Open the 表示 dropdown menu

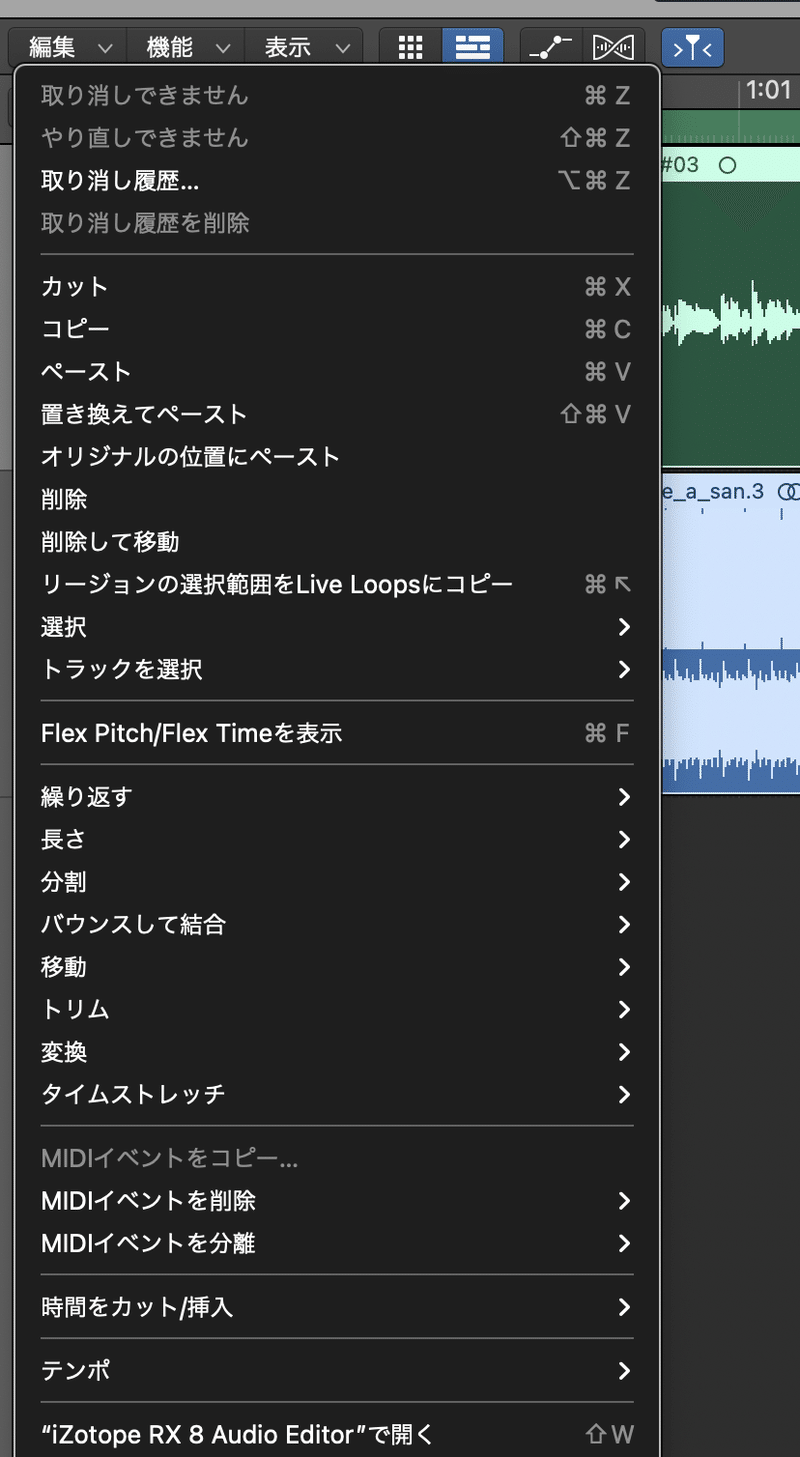[x=307, y=47]
